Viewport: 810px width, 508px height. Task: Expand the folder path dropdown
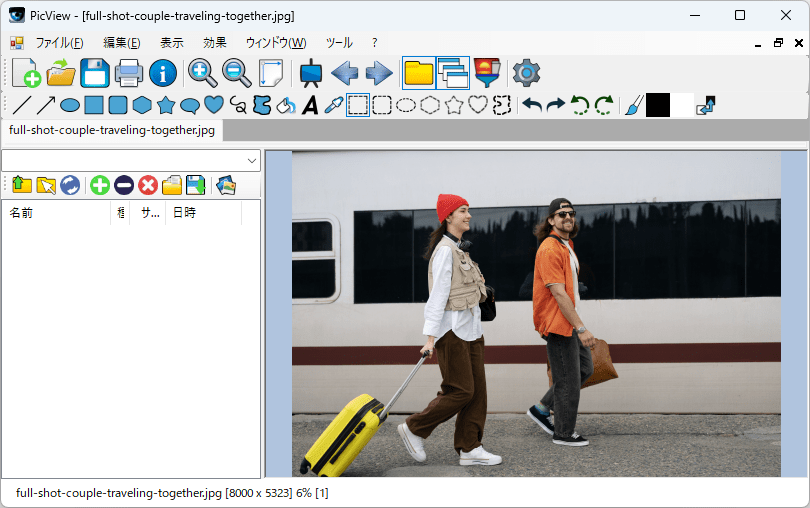point(251,161)
